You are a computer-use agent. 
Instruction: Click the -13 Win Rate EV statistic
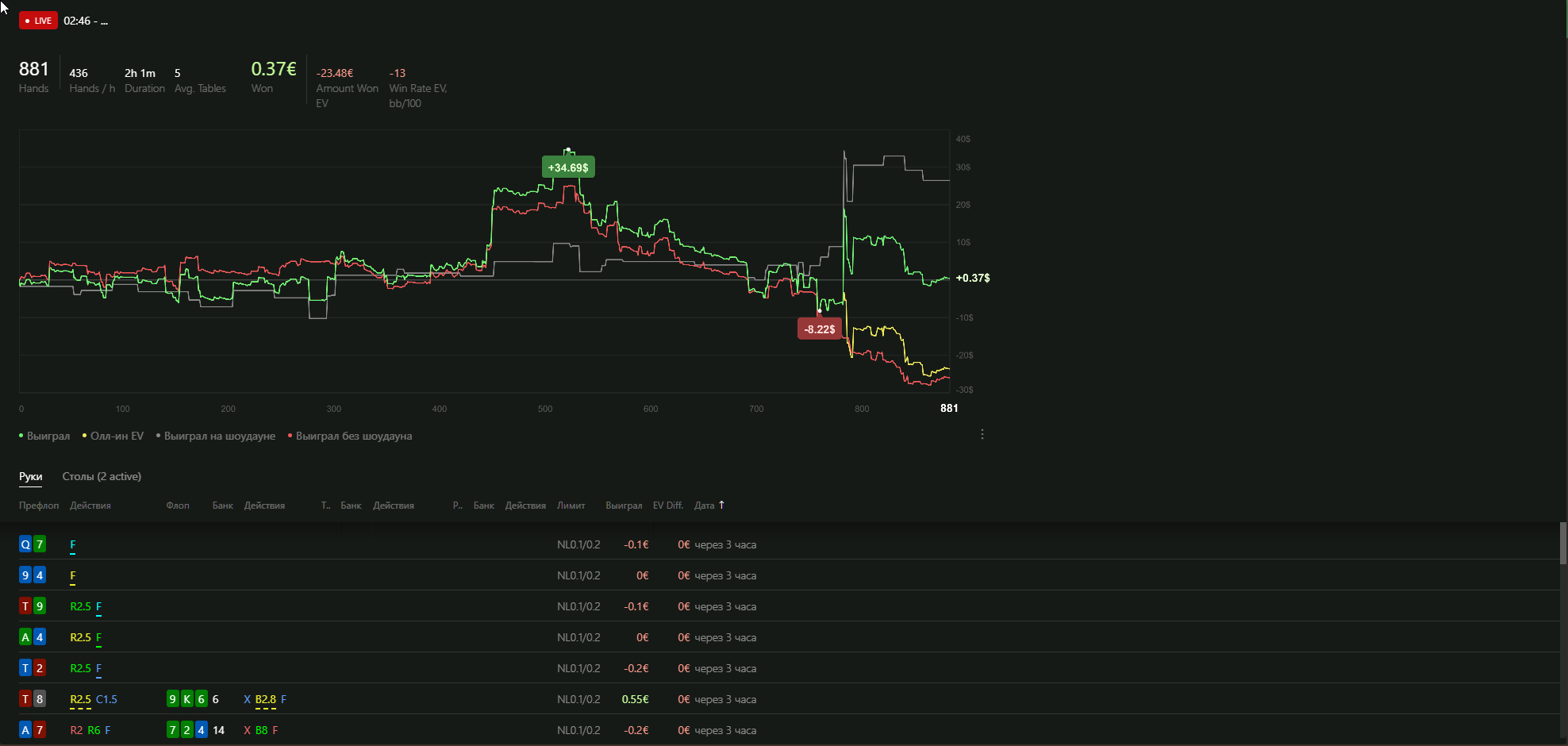(x=418, y=87)
